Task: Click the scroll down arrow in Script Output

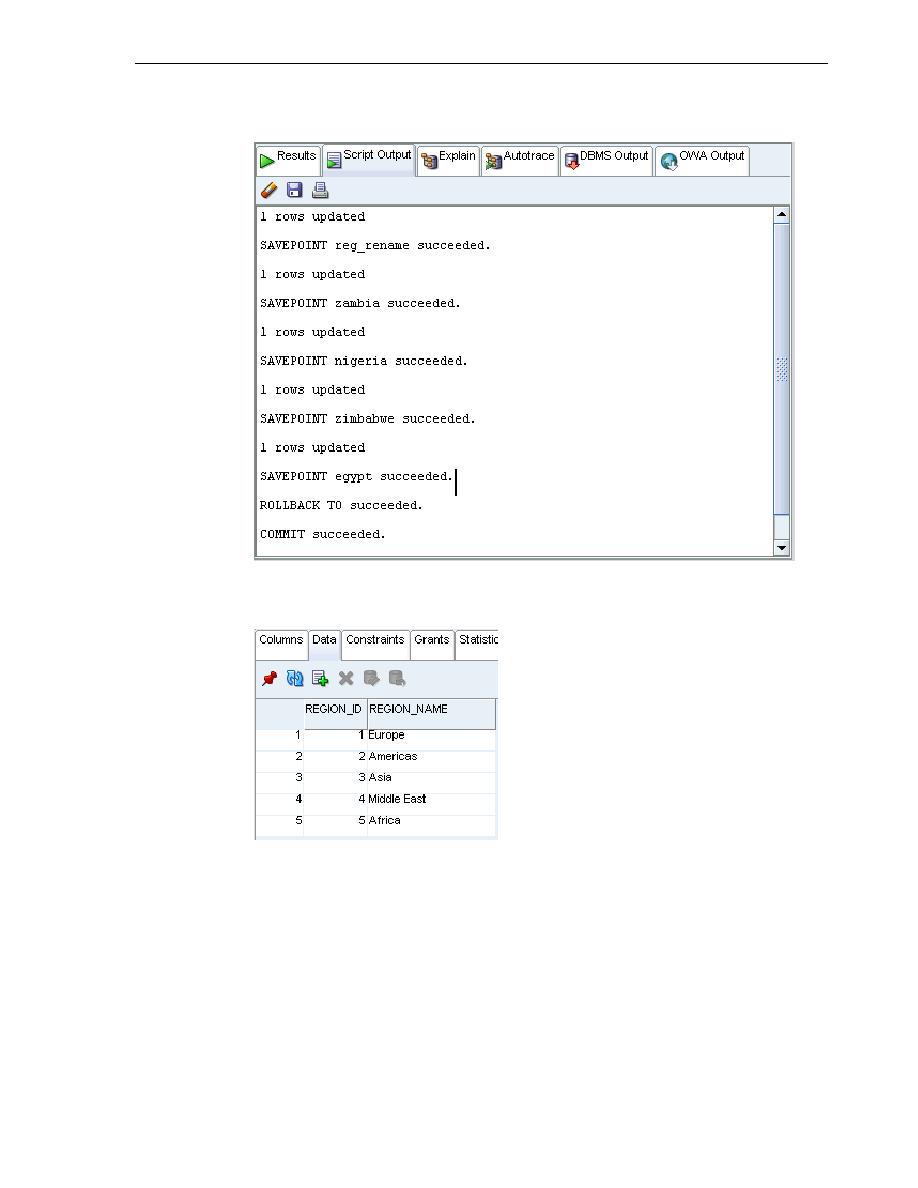Action: [782, 548]
